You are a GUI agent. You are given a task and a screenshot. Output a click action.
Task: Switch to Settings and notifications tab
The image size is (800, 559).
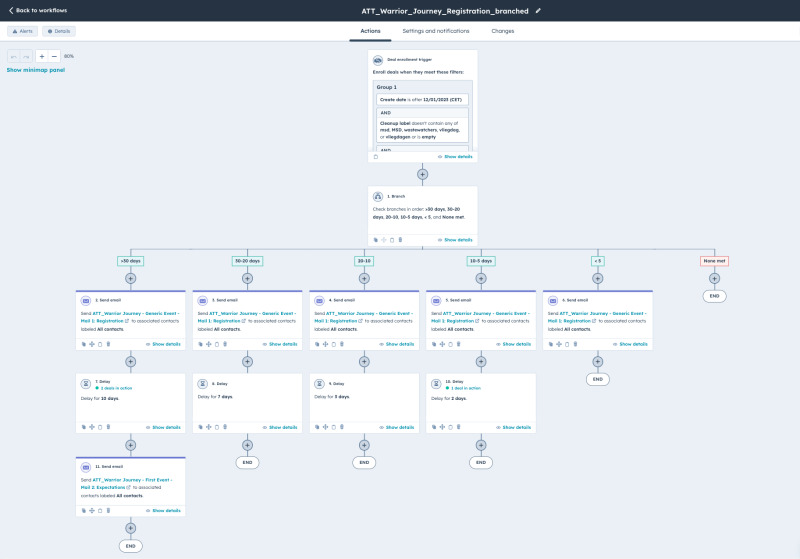436,31
